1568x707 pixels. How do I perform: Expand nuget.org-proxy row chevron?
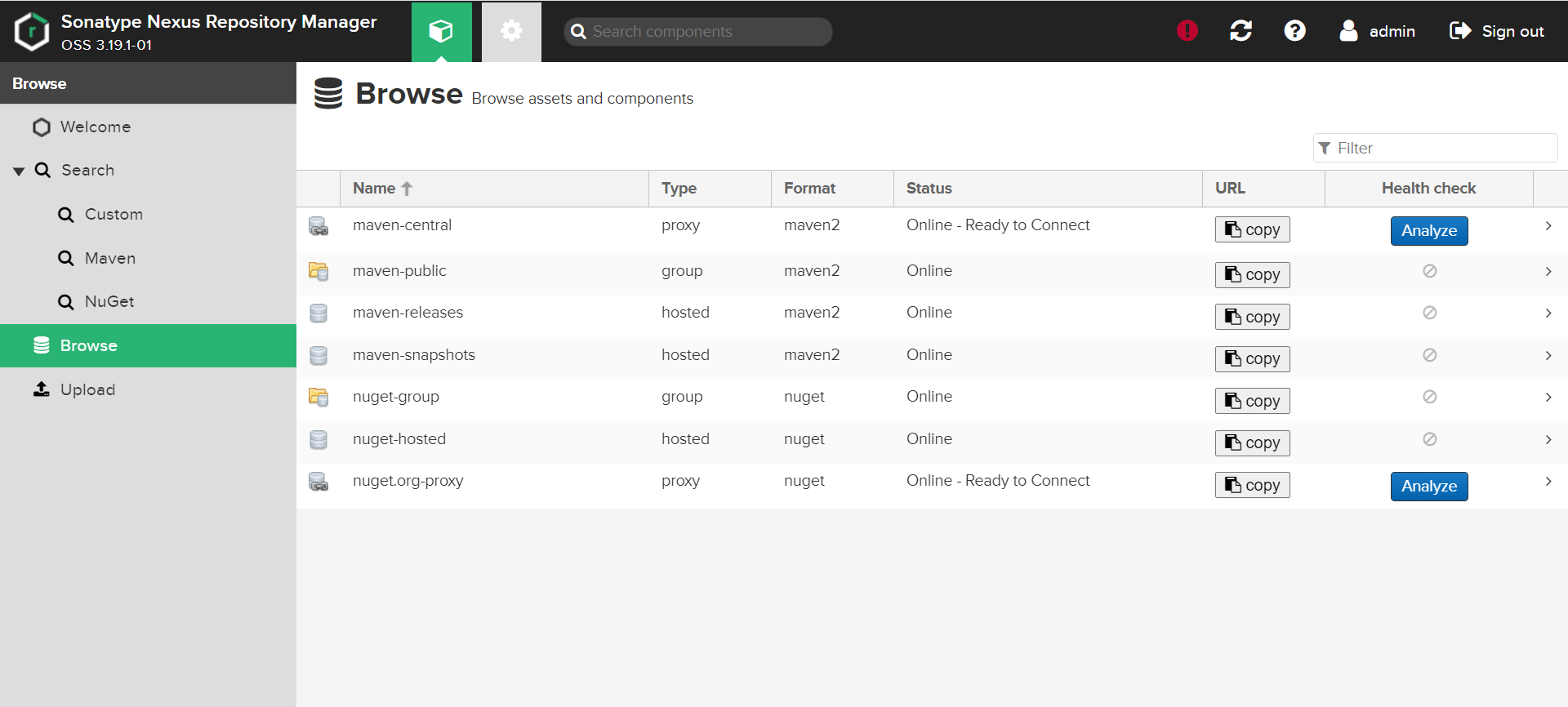1548,481
